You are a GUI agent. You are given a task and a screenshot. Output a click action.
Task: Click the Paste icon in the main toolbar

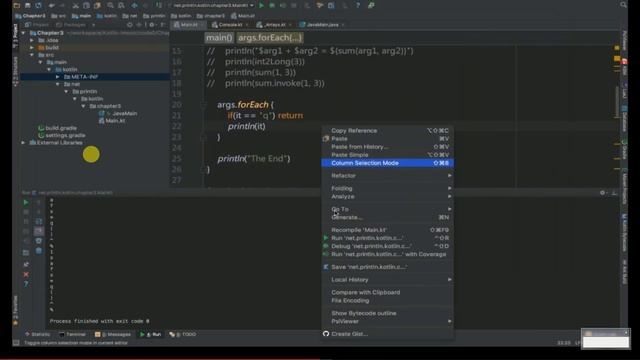coord(97,5)
